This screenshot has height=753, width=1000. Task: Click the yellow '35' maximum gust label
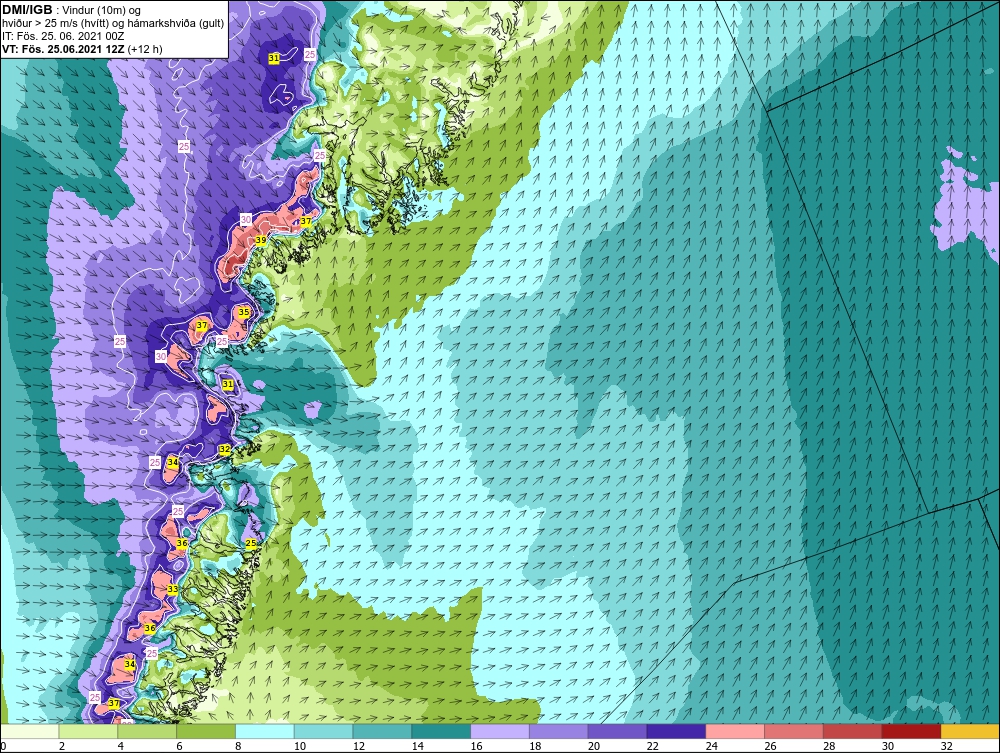point(244,312)
